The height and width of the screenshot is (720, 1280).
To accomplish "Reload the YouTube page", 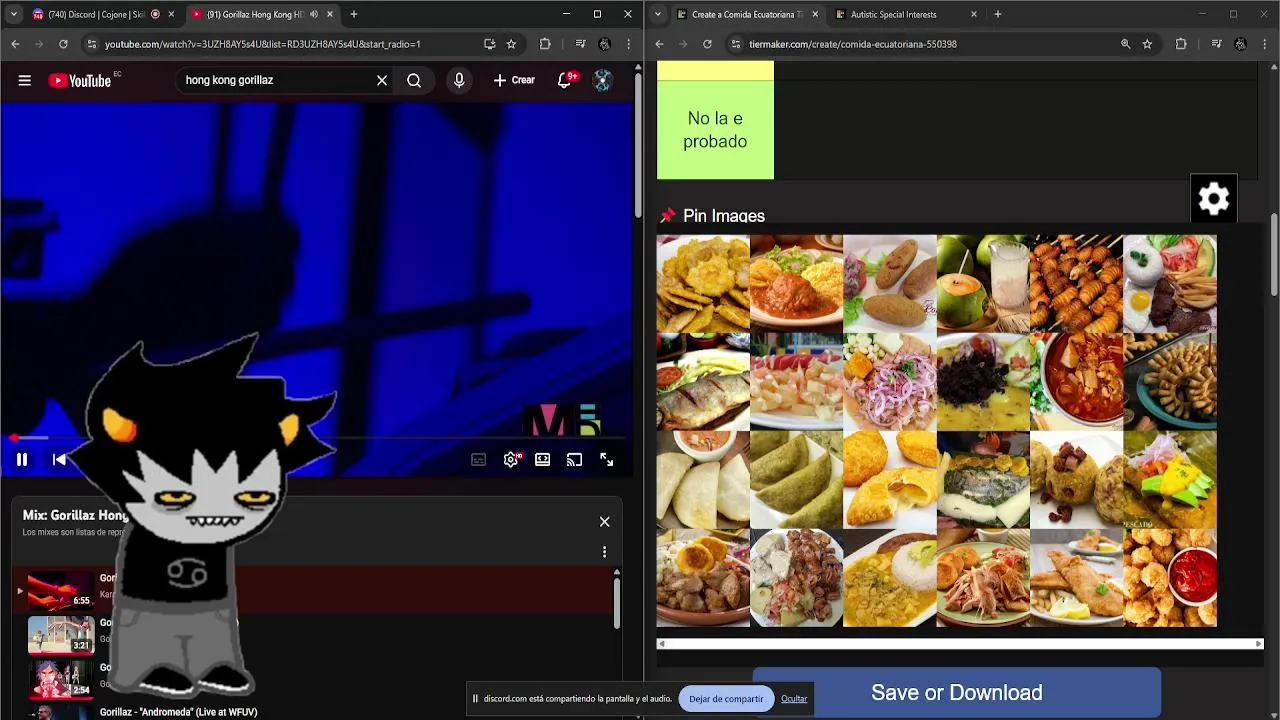I will pos(63,44).
